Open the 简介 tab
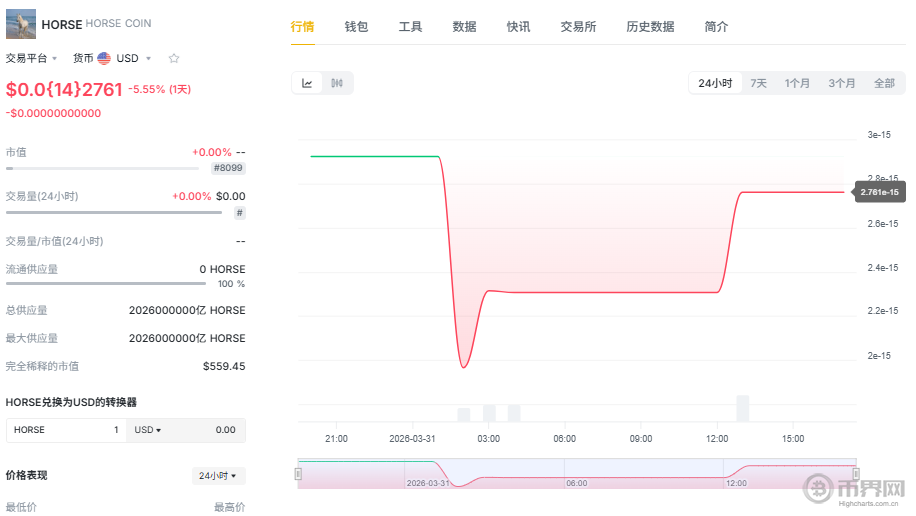This screenshot has height=516, width=916. pos(716,27)
